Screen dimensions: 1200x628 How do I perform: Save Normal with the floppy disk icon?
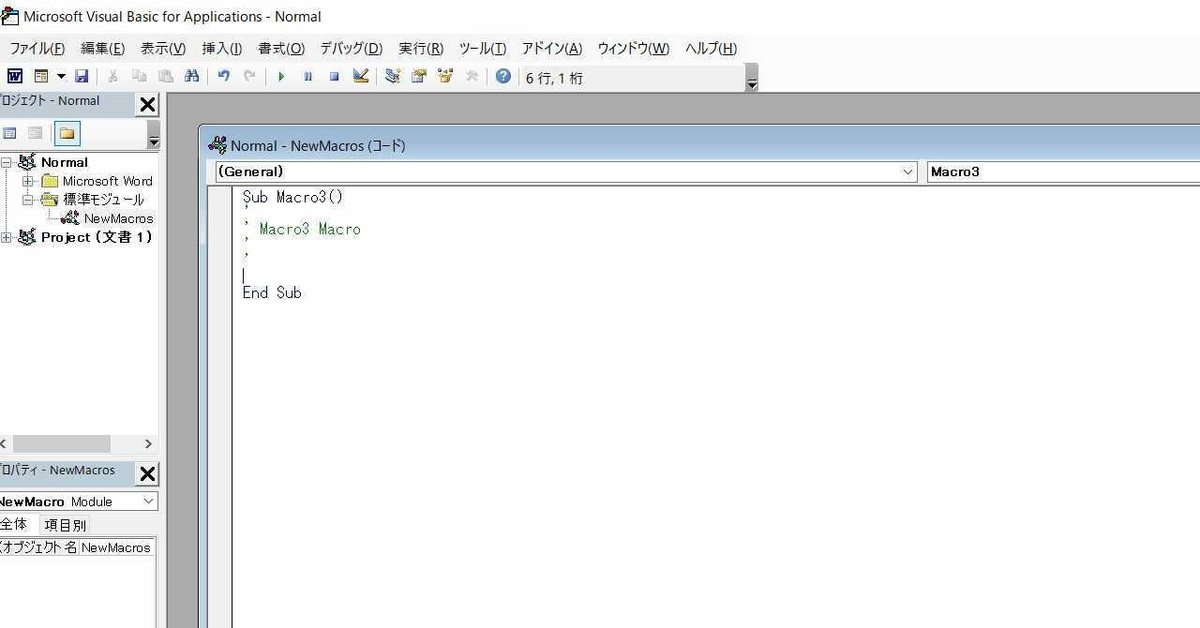(x=82, y=76)
